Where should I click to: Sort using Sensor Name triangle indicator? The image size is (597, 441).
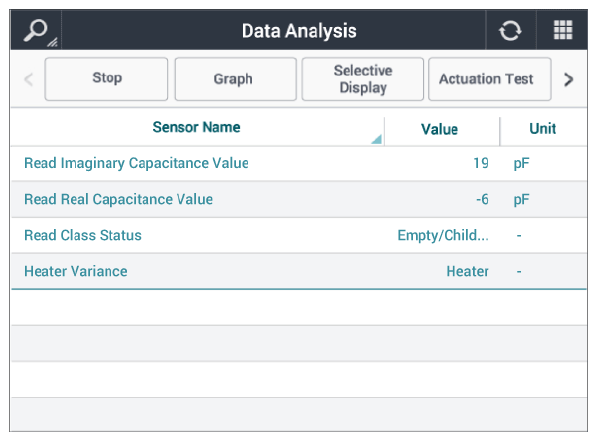[x=376, y=139]
